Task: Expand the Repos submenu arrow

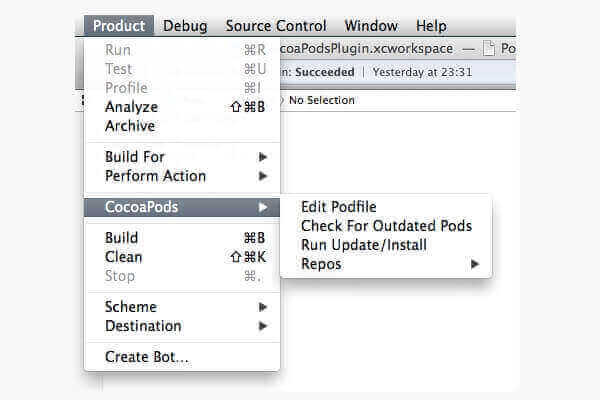Action: tap(474, 264)
